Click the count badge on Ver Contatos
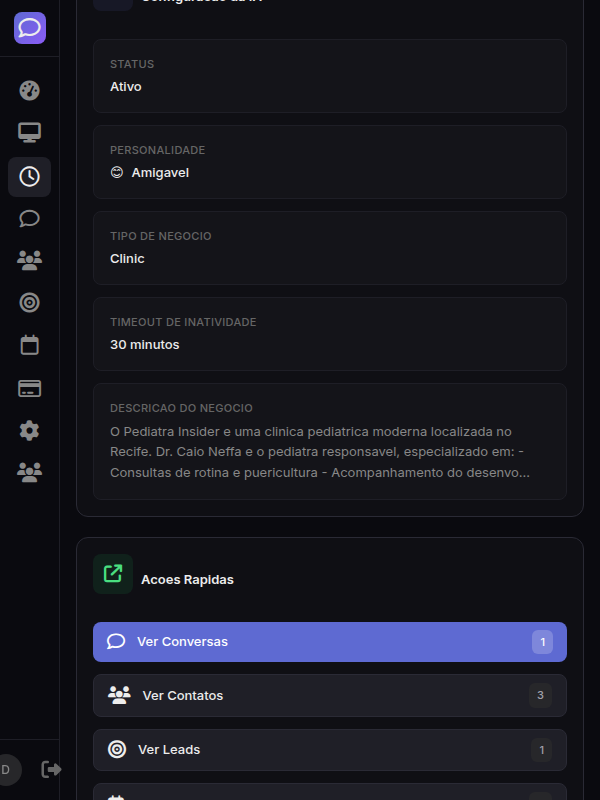This screenshot has height=800, width=600. [x=541, y=695]
